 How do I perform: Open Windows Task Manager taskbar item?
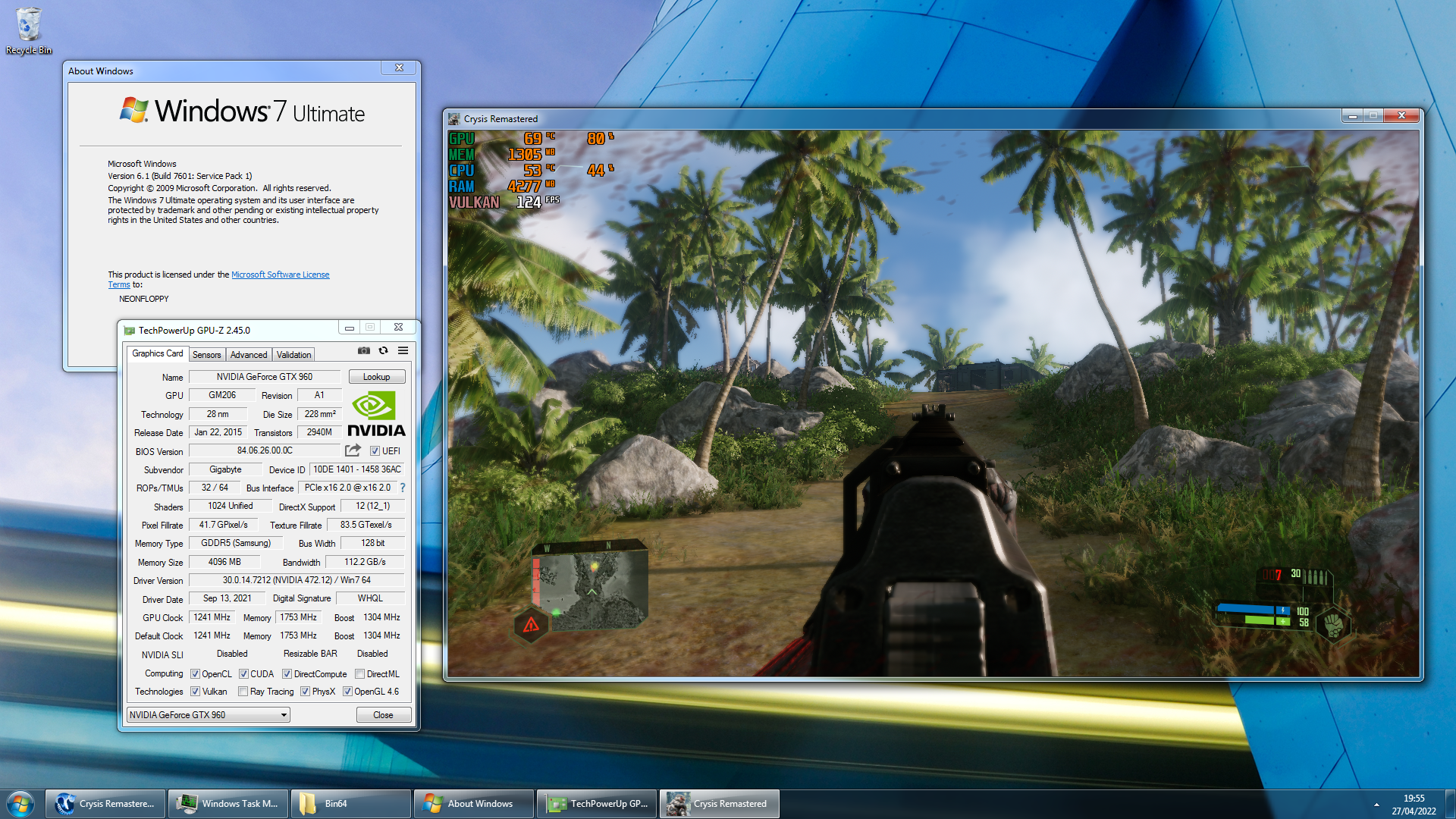tap(228, 804)
